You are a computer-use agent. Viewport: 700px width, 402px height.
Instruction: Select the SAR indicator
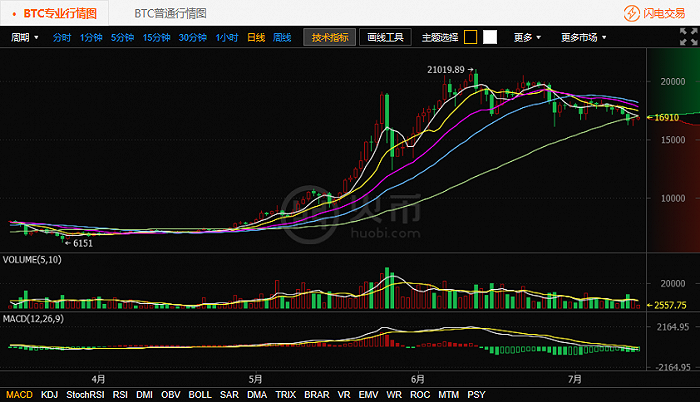[229, 395]
